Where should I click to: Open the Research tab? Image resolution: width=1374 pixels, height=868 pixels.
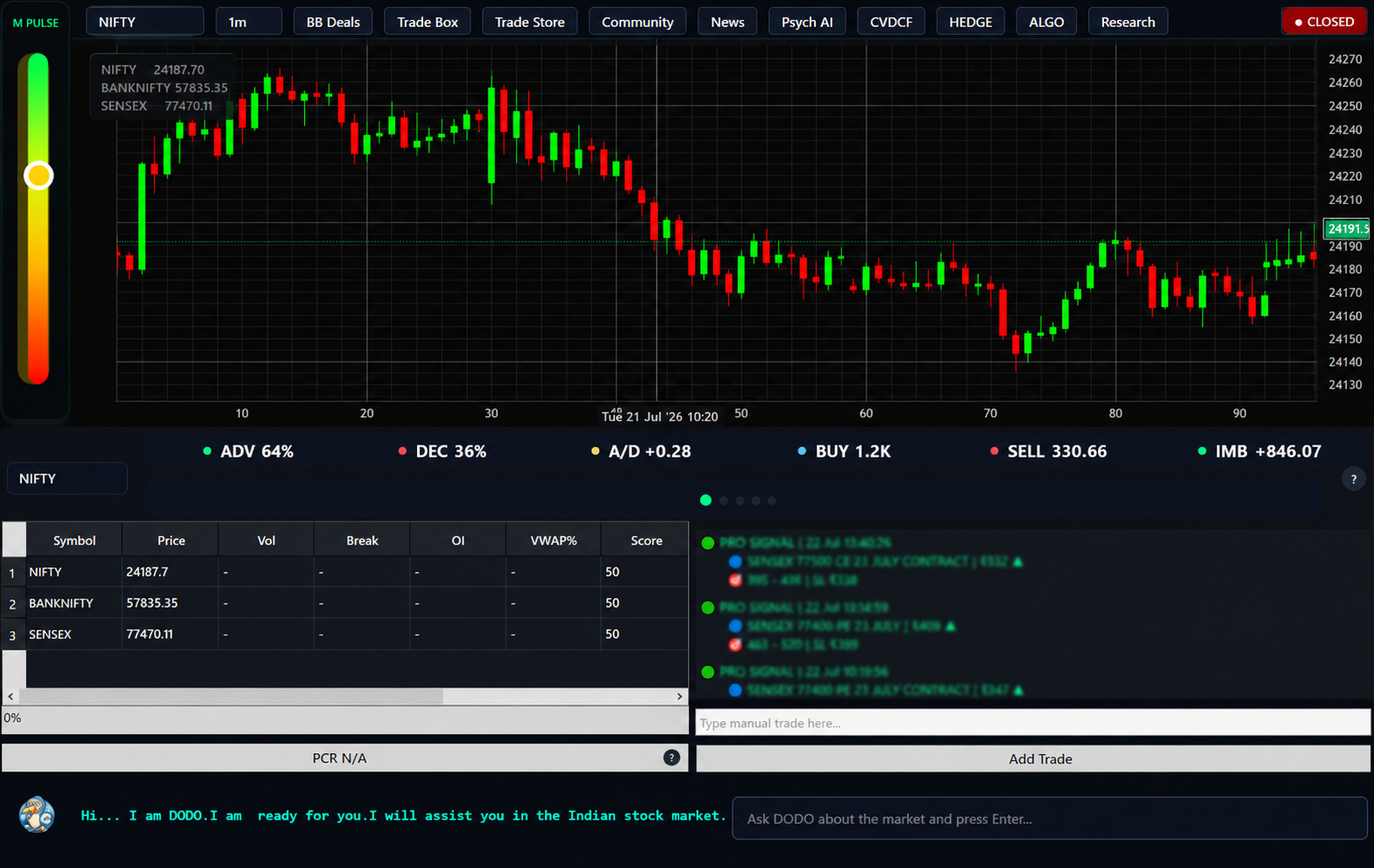(1128, 22)
